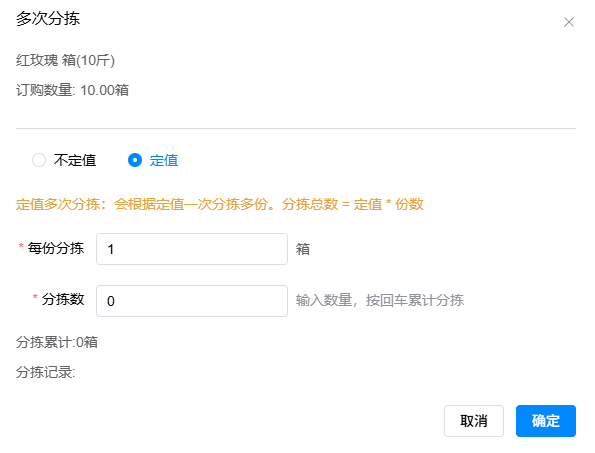Click the orange 定值多次分拣 explanation text

(x=219, y=204)
